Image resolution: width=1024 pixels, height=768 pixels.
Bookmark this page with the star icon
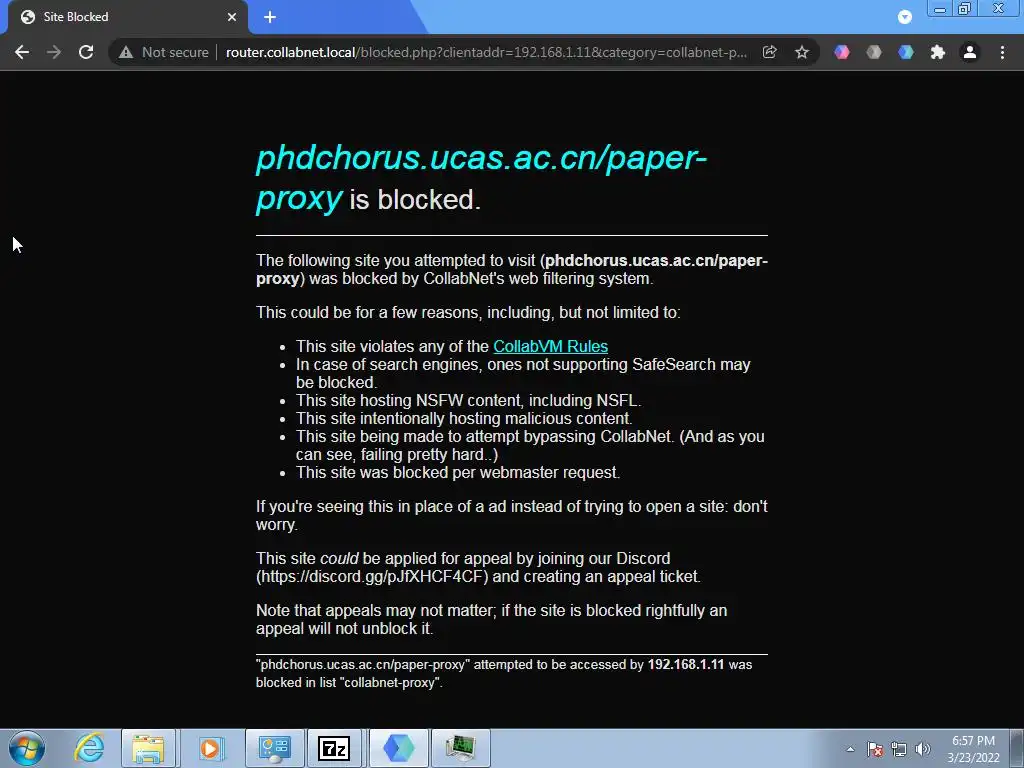802,52
